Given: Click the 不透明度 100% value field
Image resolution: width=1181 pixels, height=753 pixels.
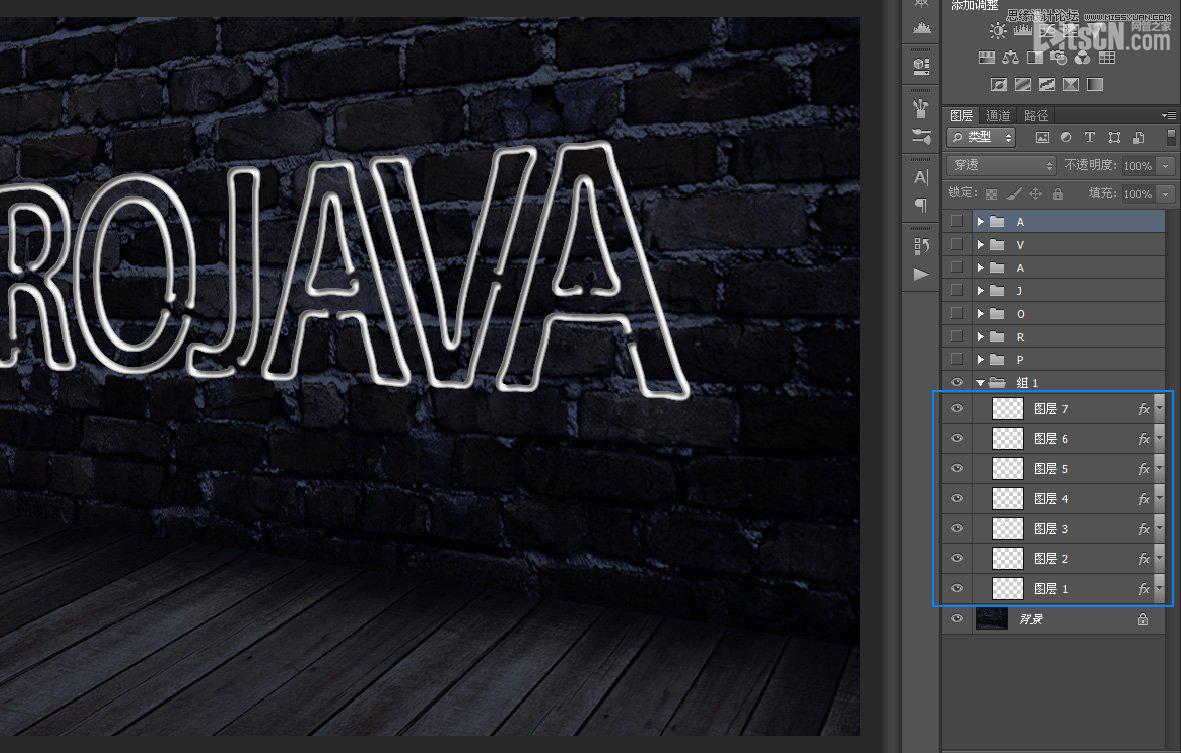Looking at the screenshot, I should (x=1139, y=166).
